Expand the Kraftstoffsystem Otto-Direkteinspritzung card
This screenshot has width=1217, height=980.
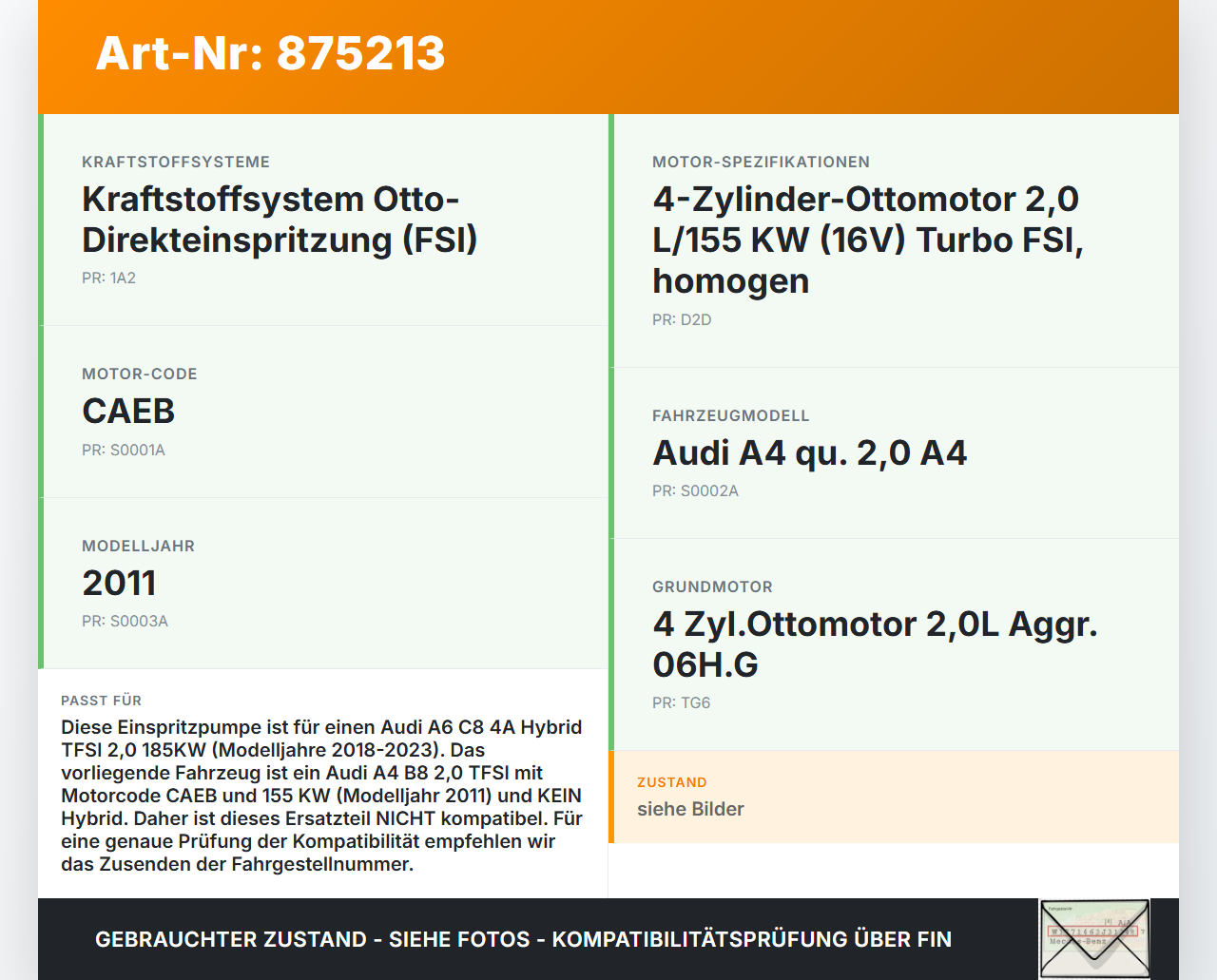(x=323, y=219)
